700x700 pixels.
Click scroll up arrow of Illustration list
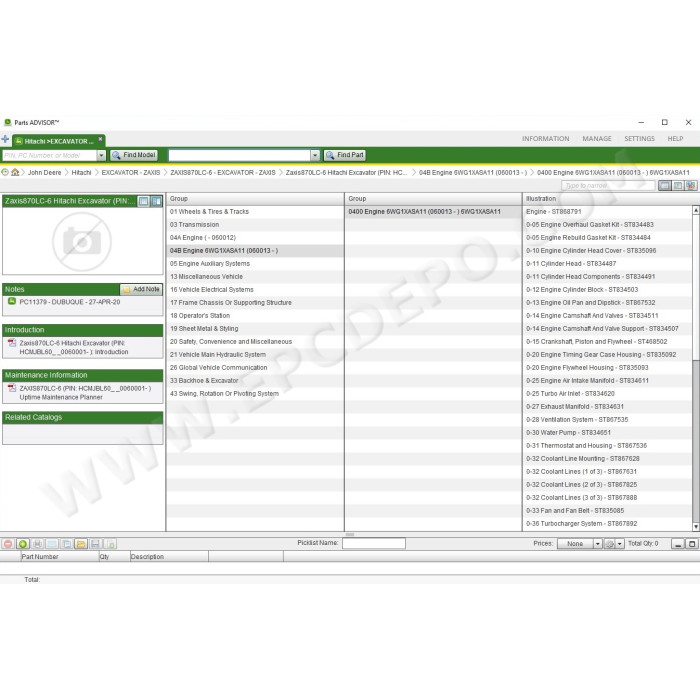696,209
